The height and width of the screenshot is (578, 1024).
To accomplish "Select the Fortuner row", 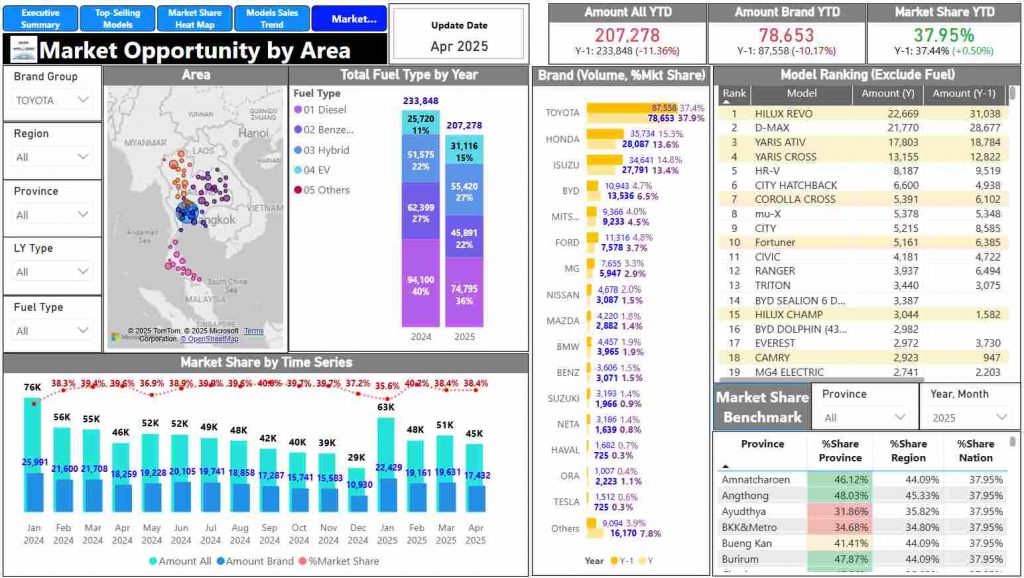I will [862, 242].
